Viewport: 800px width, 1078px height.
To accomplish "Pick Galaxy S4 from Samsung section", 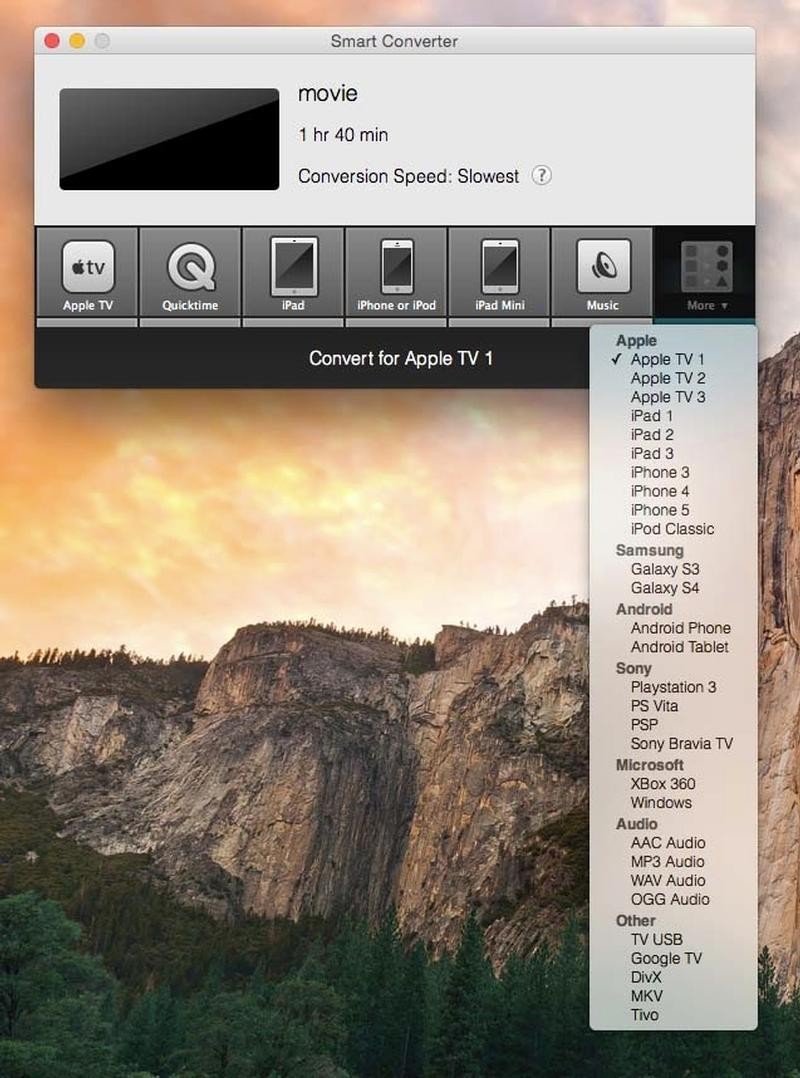I will (x=664, y=588).
